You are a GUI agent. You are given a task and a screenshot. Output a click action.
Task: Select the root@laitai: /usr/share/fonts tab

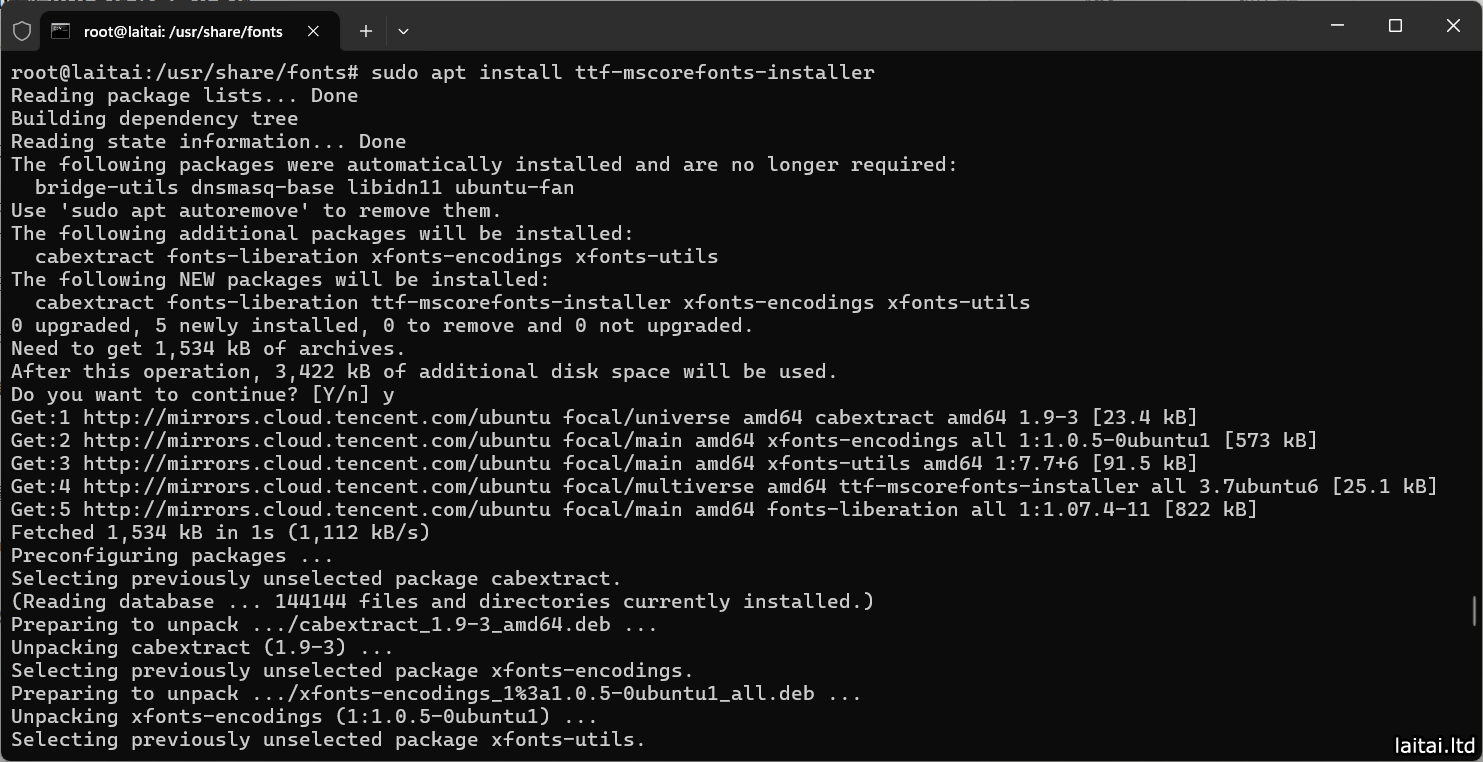(x=183, y=31)
